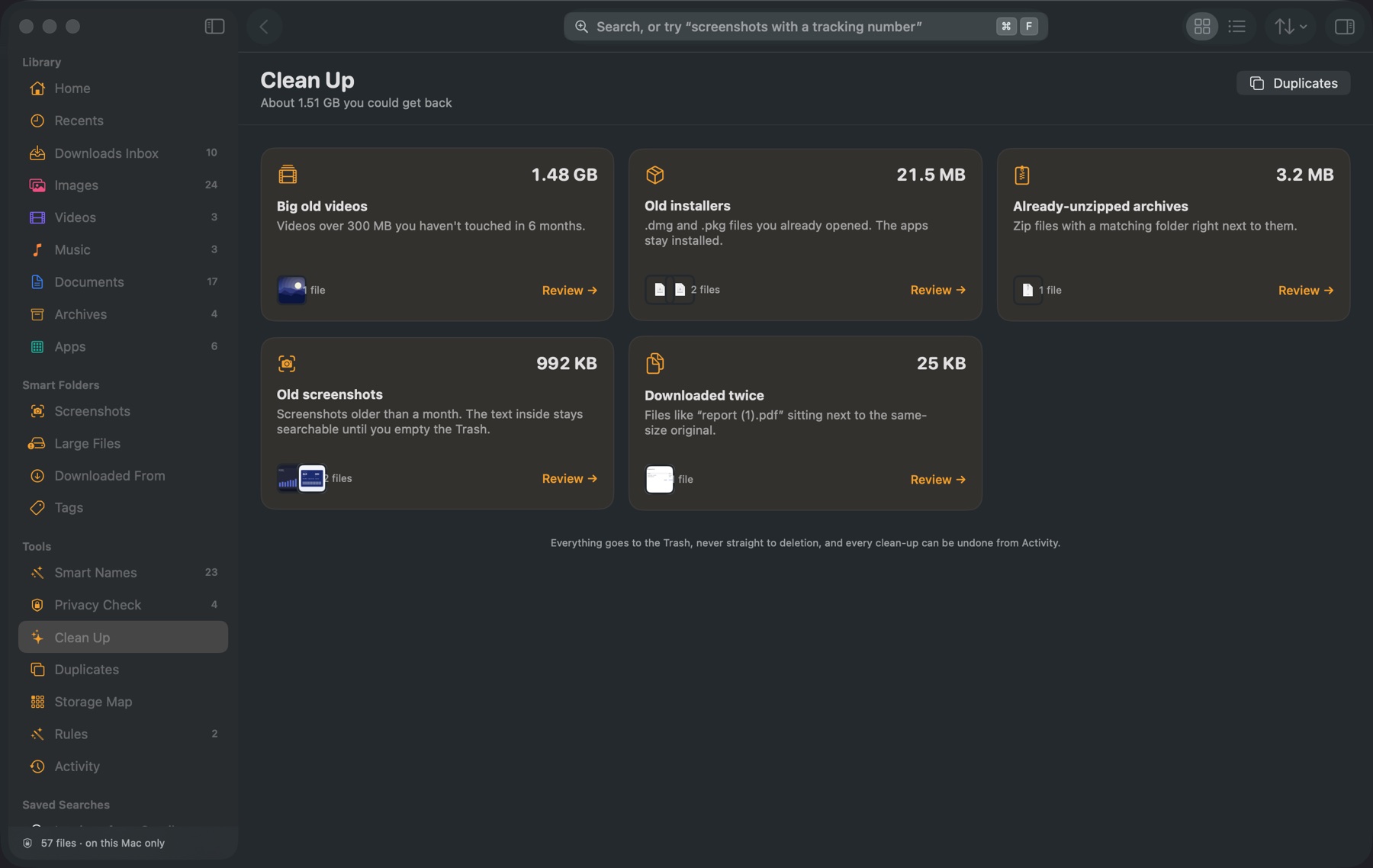Screen dimensions: 1373x868
Task: Click the Screenshots smart folder icon
Action: (x=37, y=411)
